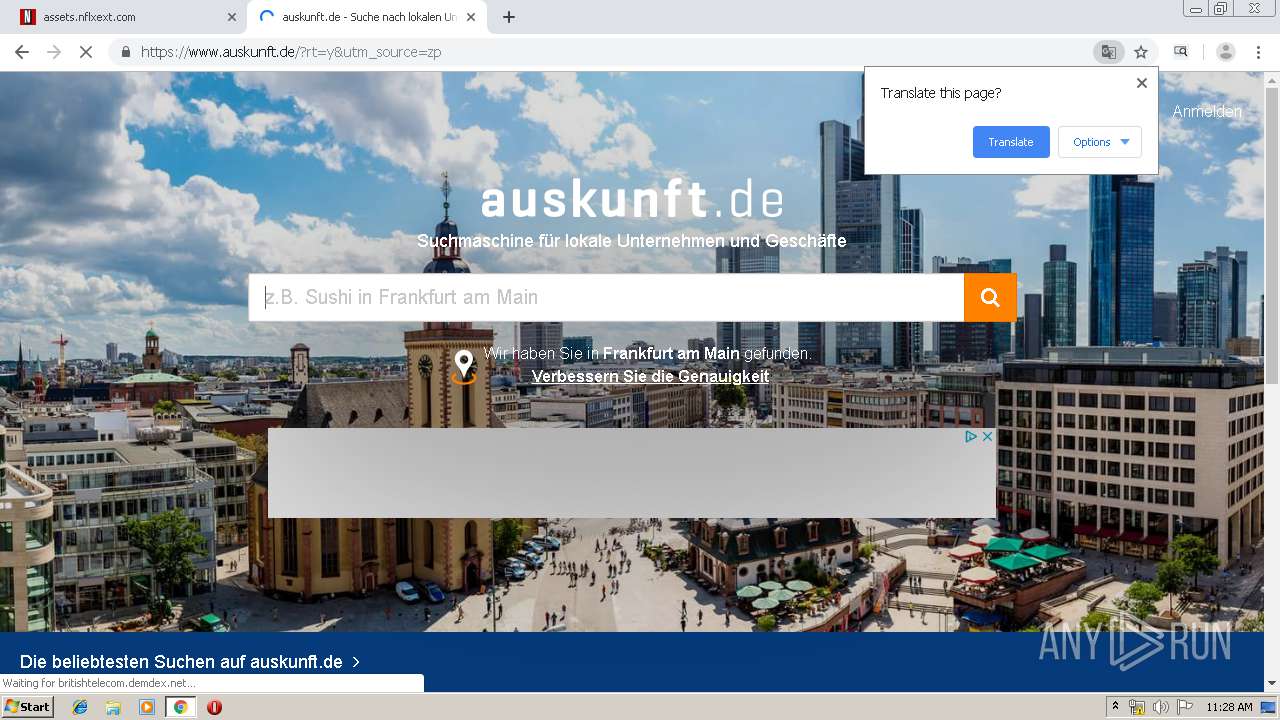Open the volume speaker tray icon
The width and height of the screenshot is (1280, 720).
click(x=1160, y=707)
